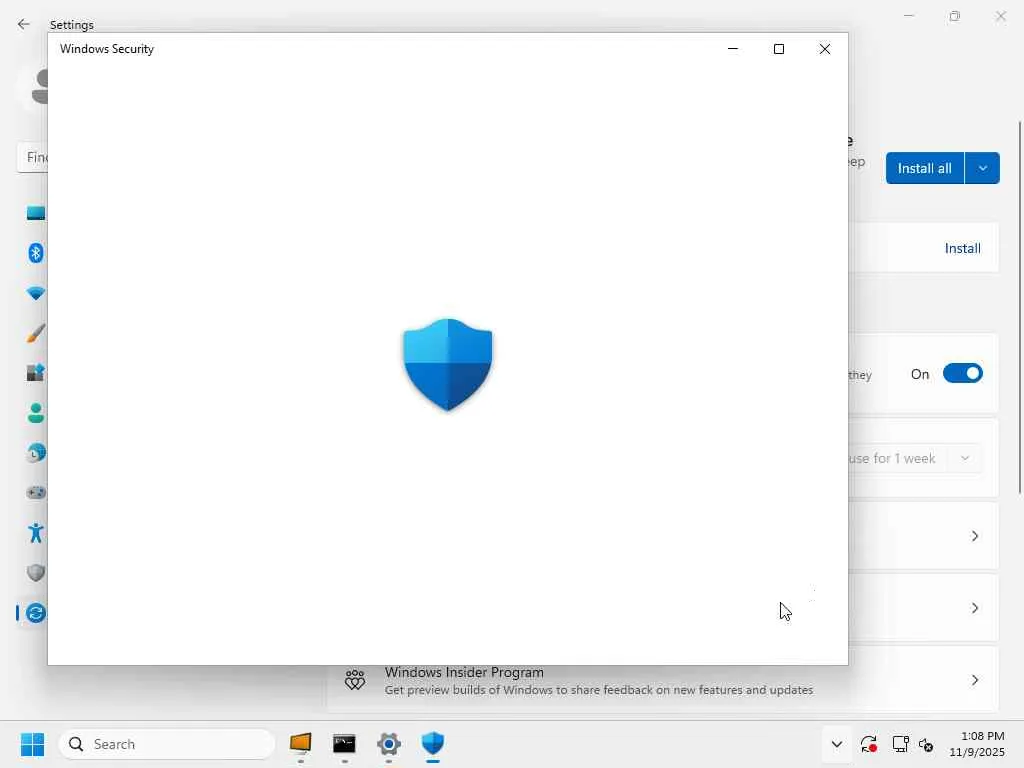Maximize the Windows Security window

778,49
